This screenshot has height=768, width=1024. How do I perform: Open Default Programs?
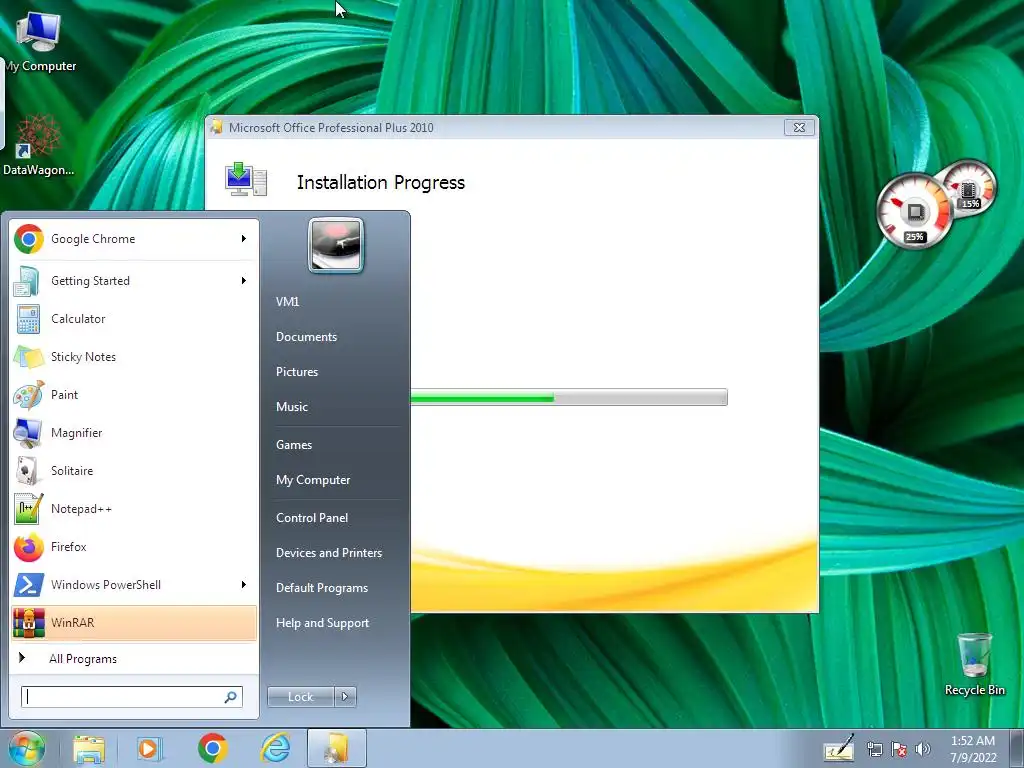321,588
